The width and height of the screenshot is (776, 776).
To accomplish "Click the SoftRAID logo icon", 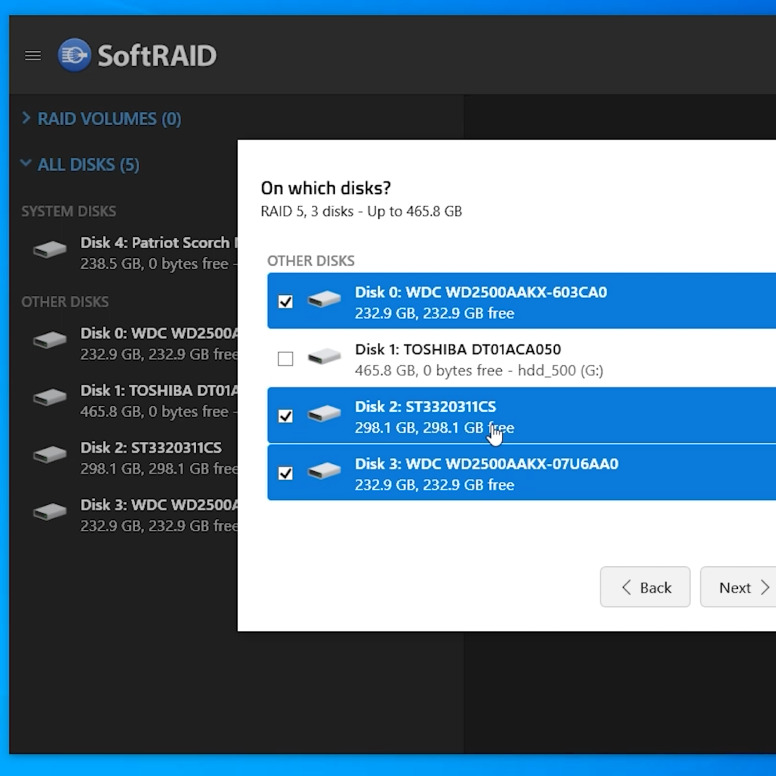I will tap(74, 55).
